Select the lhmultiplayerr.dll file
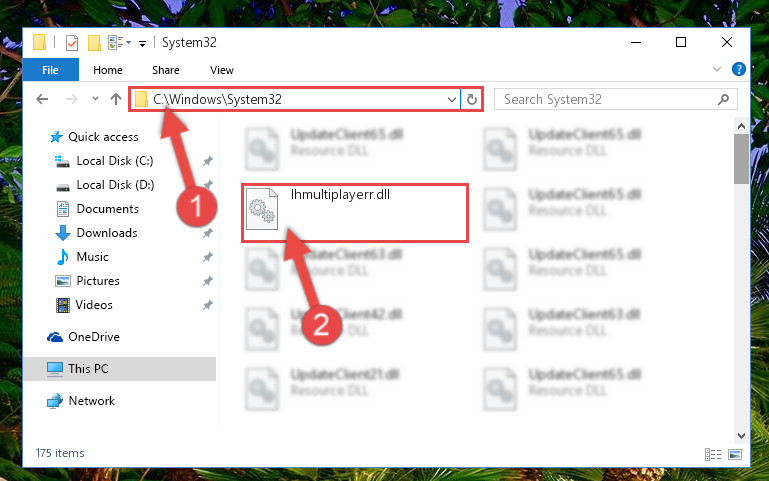 [x=355, y=213]
